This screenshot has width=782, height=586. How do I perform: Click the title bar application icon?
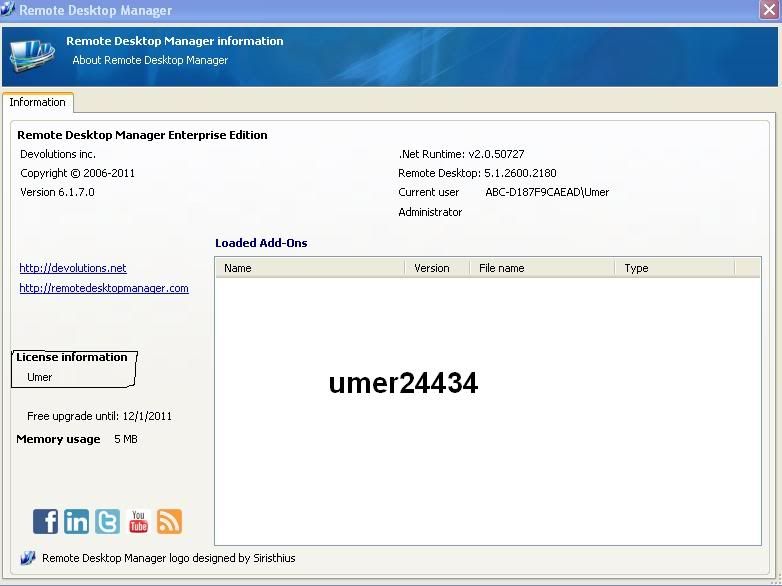[9, 10]
